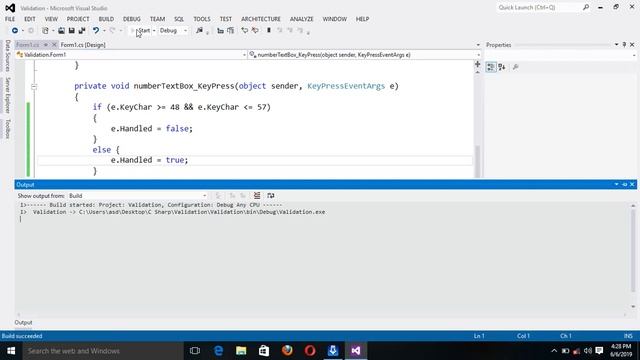This screenshot has width=640, height=360.
Task: Open Firefox from the taskbar
Action: tap(287, 351)
